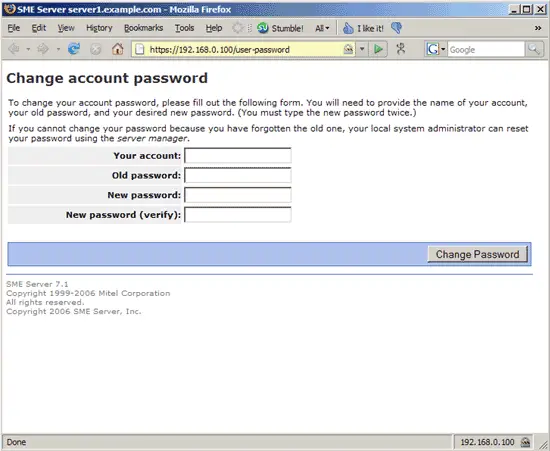Minimize the Firefox window
550x451 pixels.
click(514, 9)
